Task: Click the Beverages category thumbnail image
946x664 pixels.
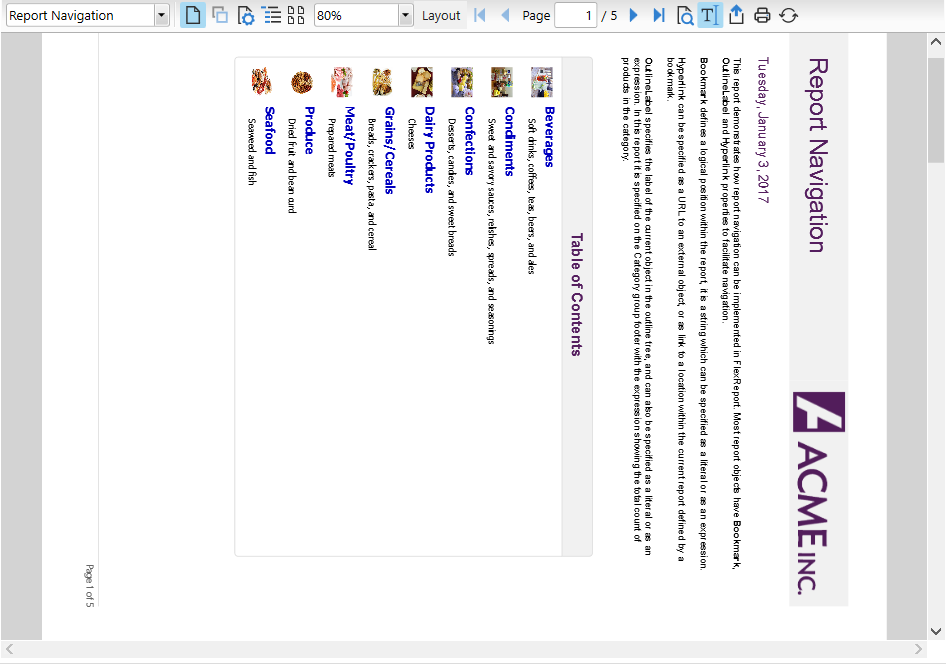Action: click(x=542, y=82)
